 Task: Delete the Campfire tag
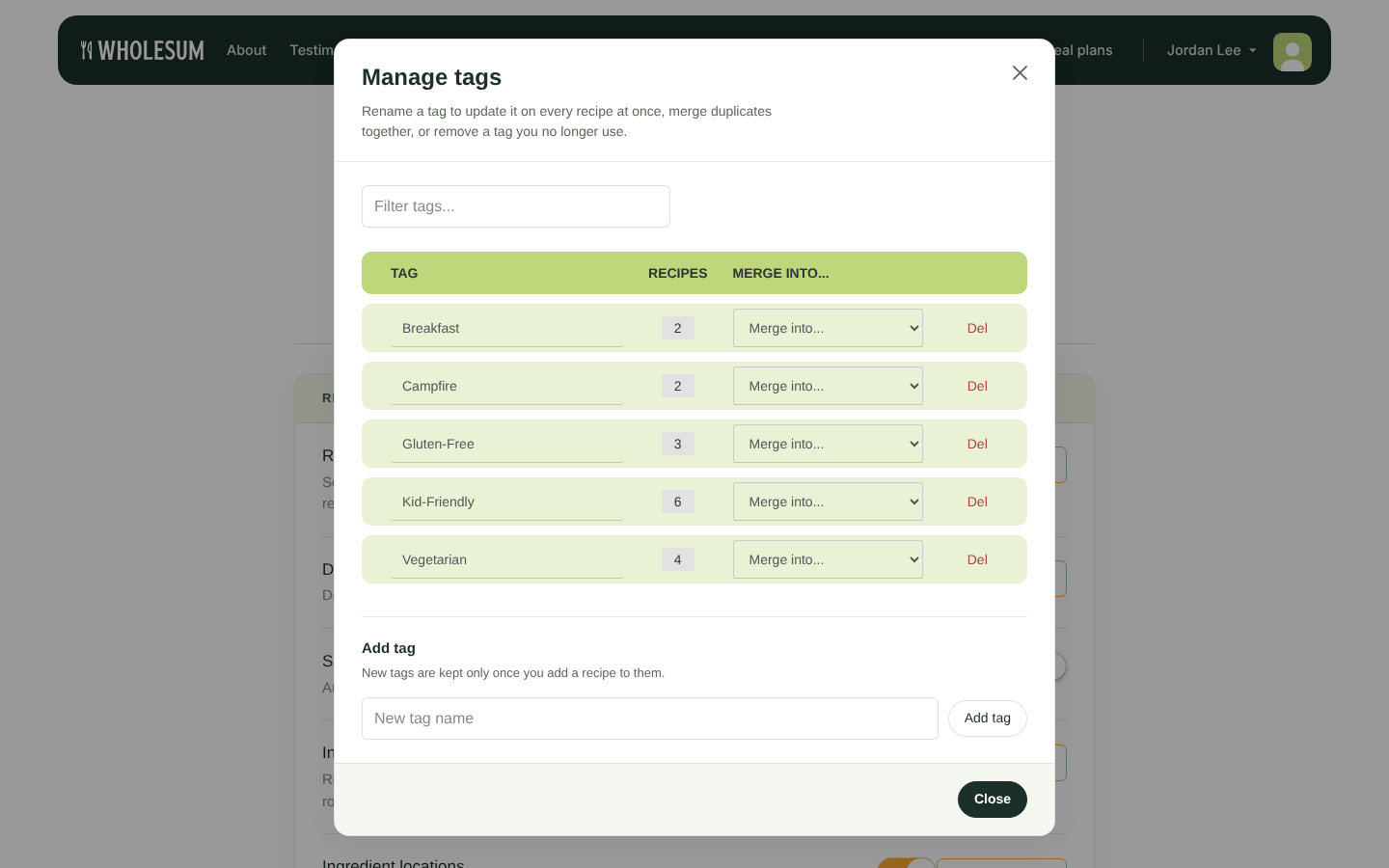pyautogui.click(x=977, y=386)
